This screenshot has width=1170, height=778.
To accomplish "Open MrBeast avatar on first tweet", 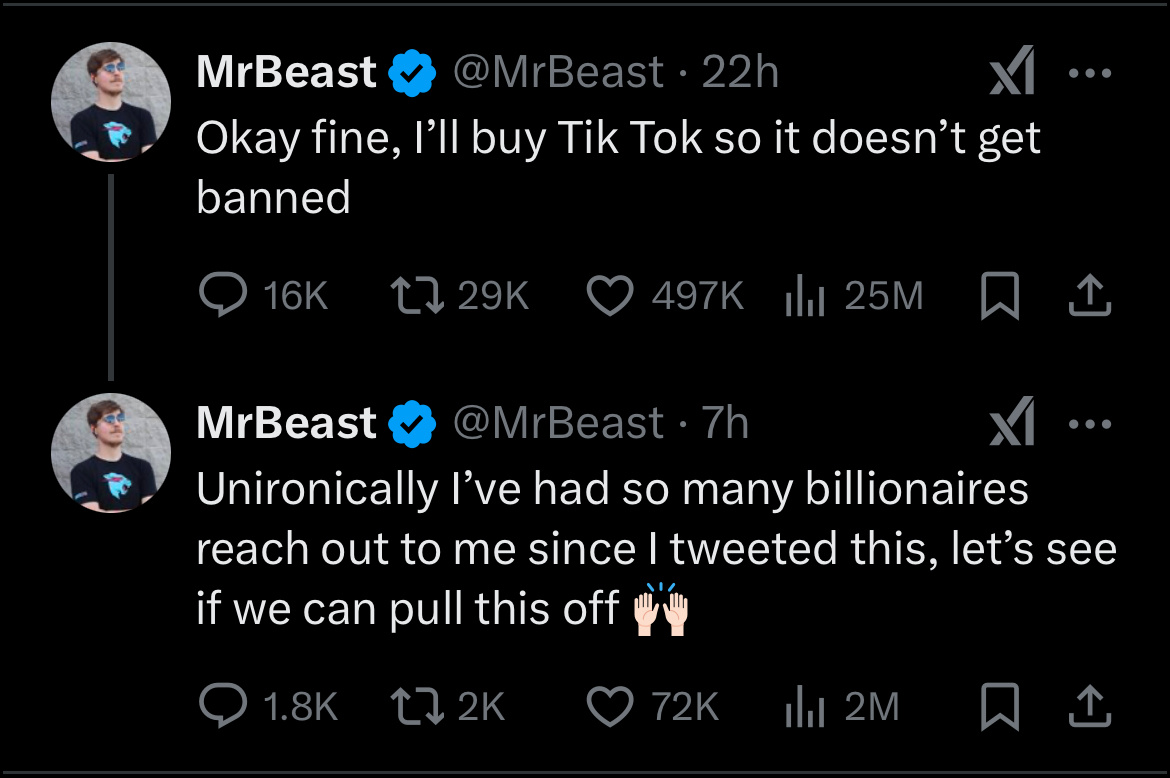I will [x=111, y=102].
